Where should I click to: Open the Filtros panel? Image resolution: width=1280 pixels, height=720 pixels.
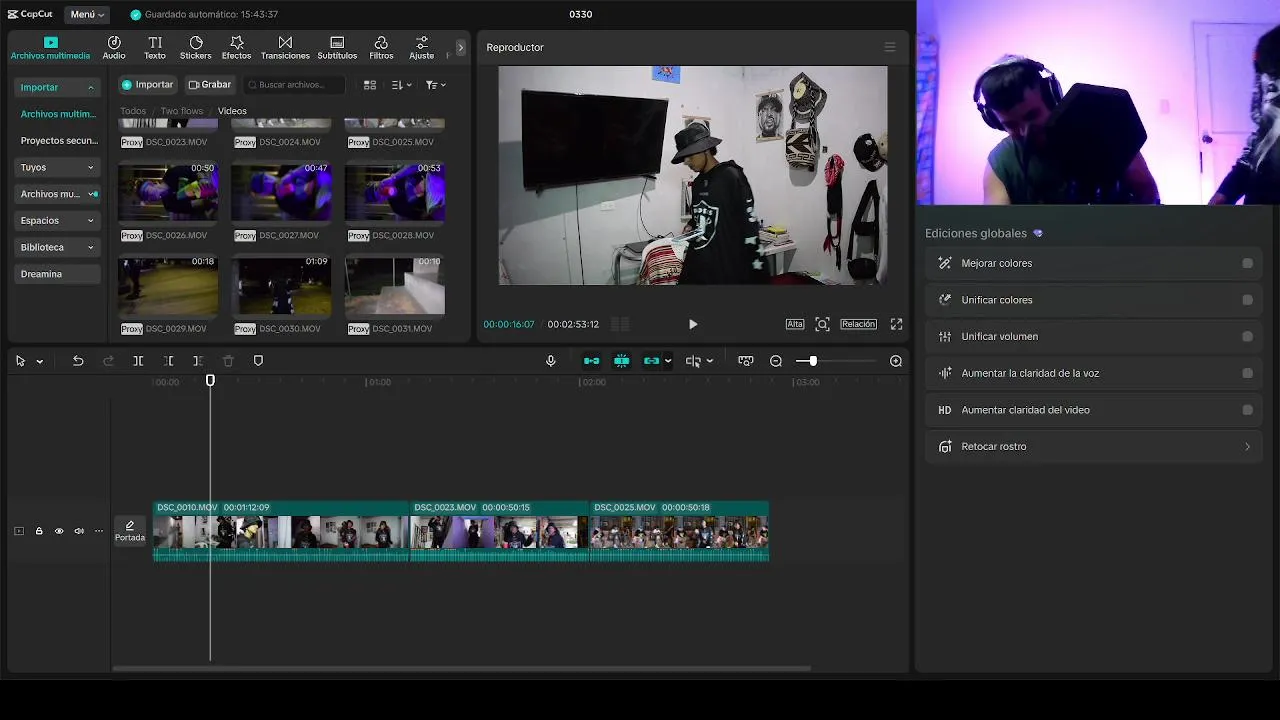(381, 48)
